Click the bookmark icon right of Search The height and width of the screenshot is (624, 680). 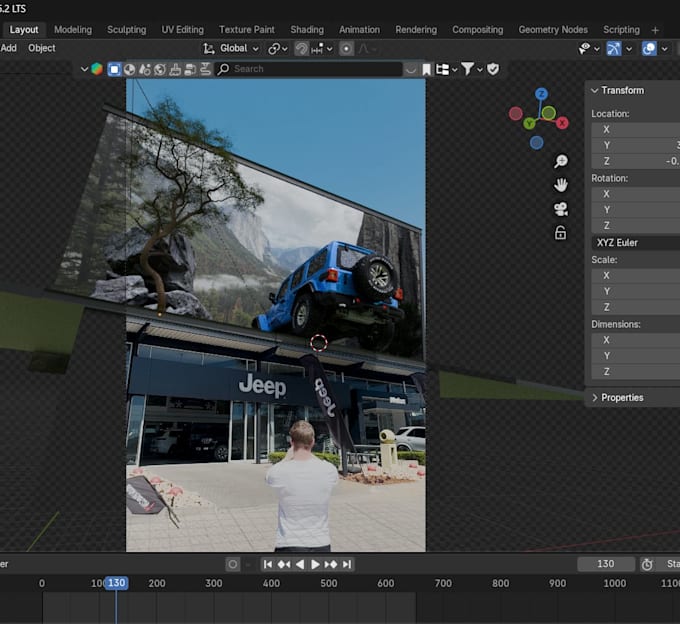[427, 69]
